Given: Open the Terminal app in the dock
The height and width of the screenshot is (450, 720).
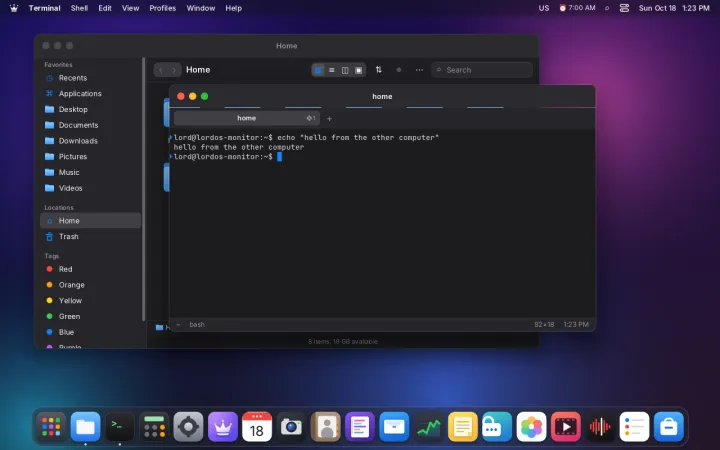Looking at the screenshot, I should tap(120, 427).
